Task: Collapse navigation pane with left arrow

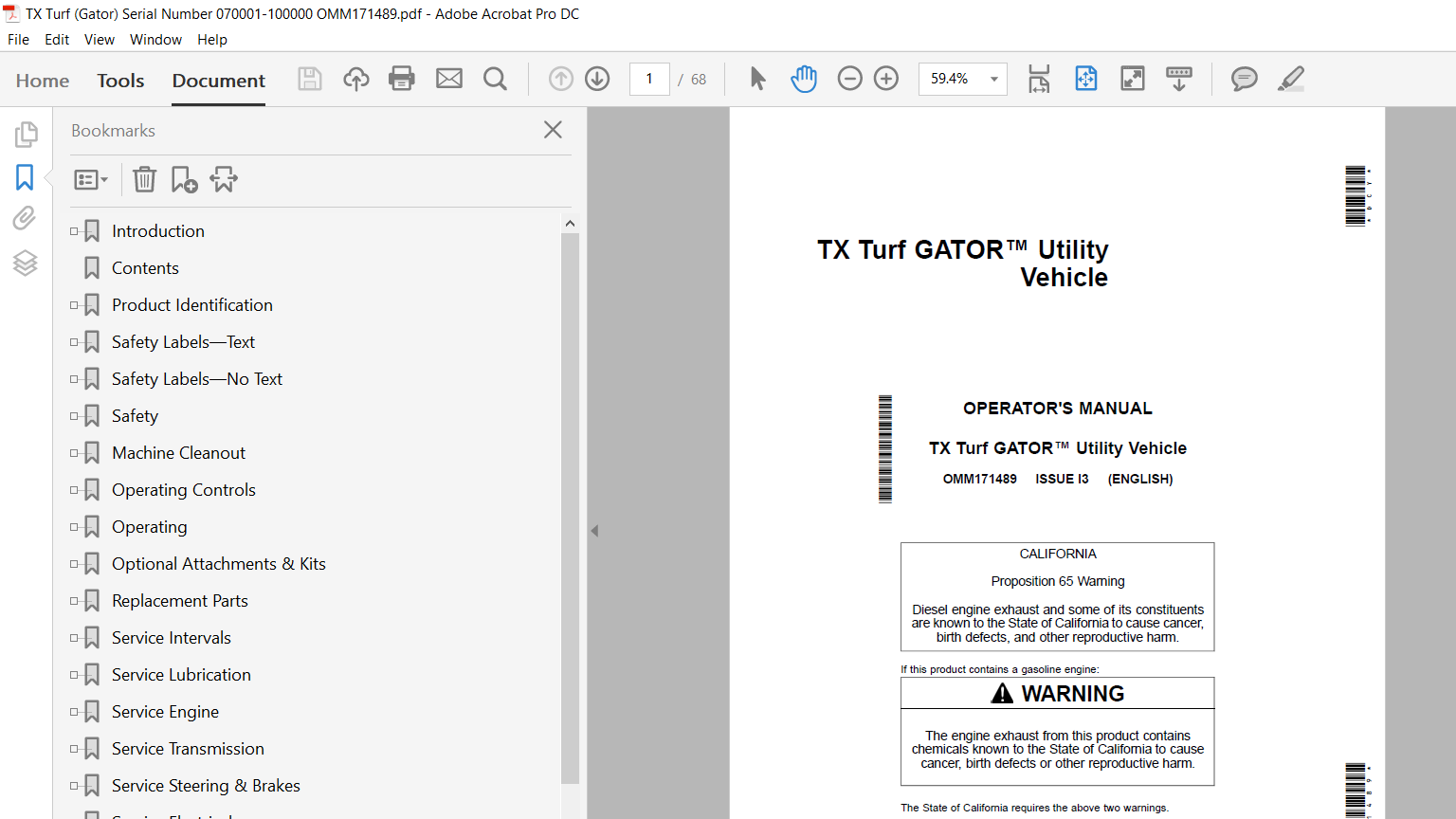Action: (594, 531)
